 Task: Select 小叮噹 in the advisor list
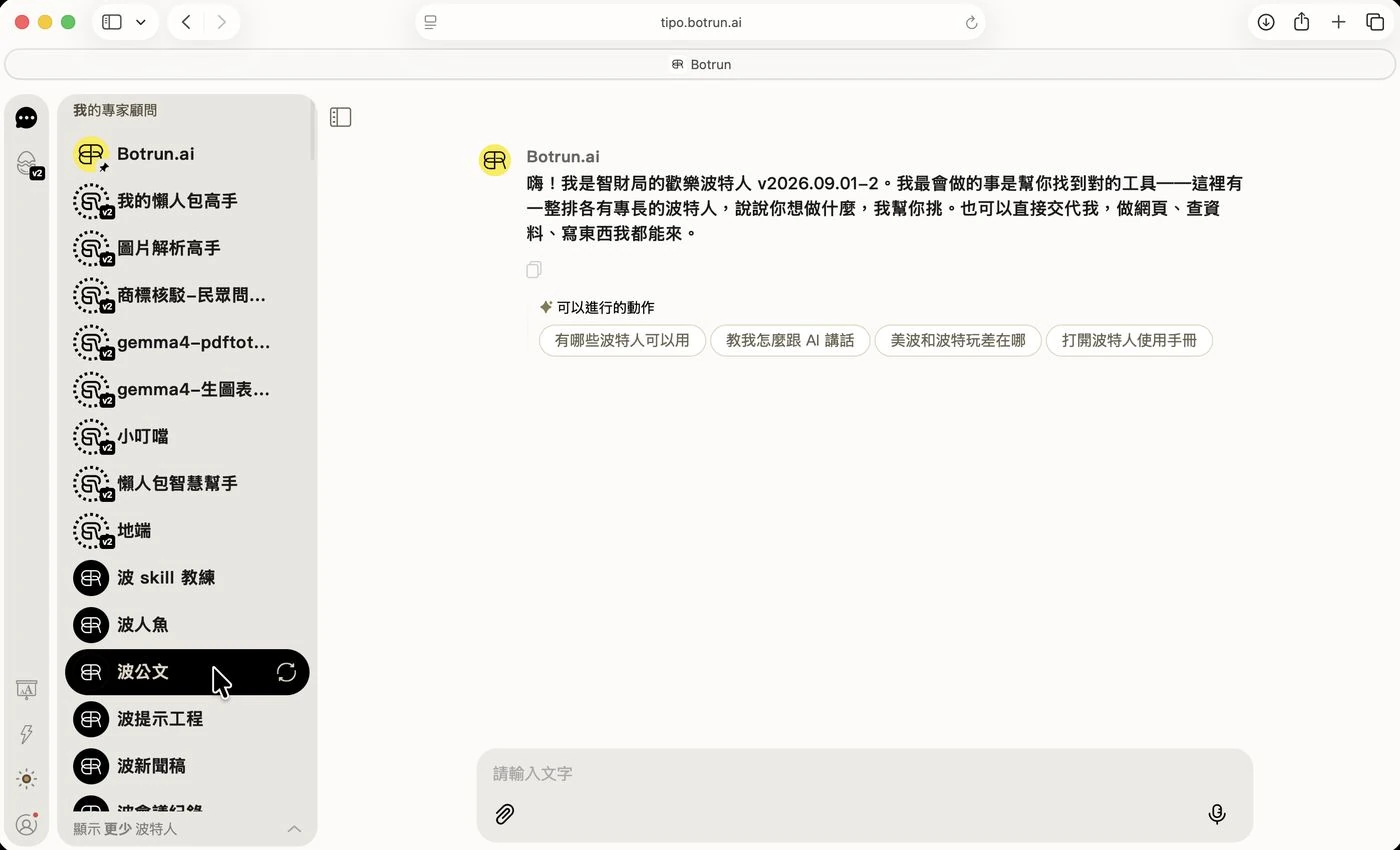pyautogui.click(x=187, y=437)
